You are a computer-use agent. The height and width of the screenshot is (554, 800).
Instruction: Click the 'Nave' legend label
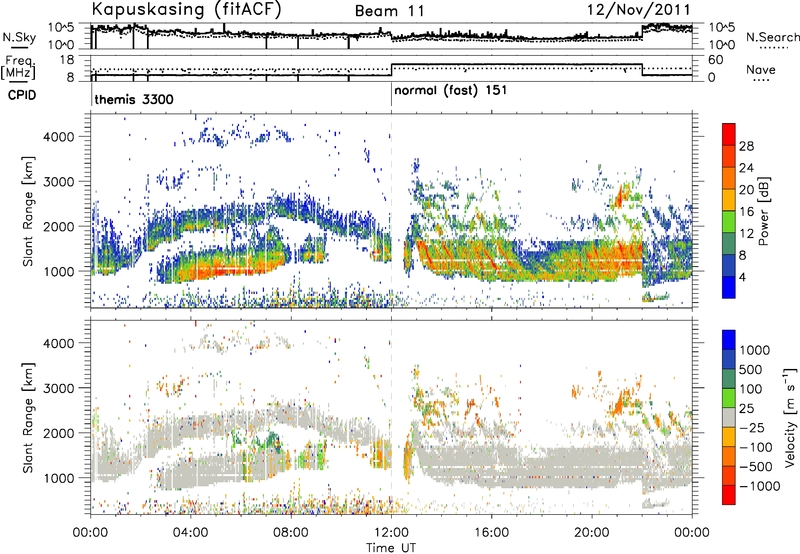click(761, 69)
